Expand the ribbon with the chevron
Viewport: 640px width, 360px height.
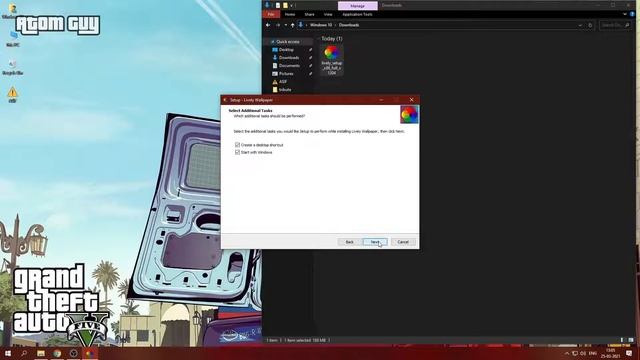tap(624, 14)
